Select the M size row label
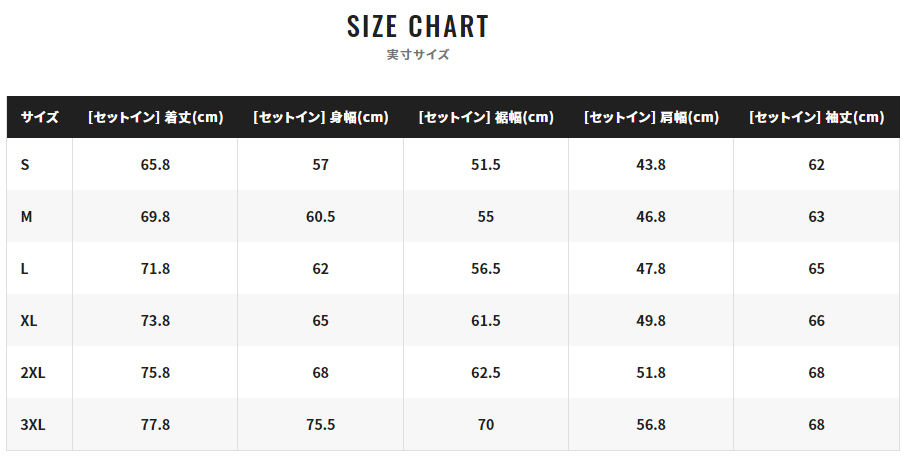Viewport: 908px width, 459px height. click(26, 216)
